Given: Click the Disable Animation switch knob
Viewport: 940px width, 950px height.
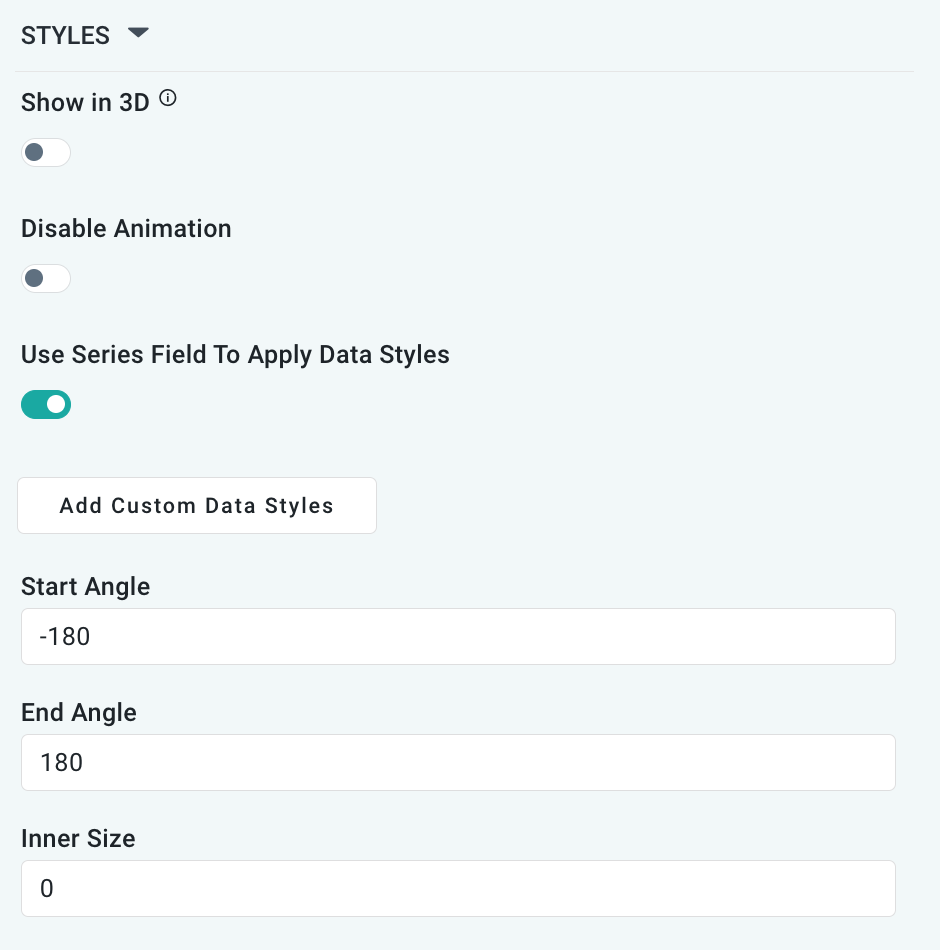Looking at the screenshot, I should coord(35,278).
